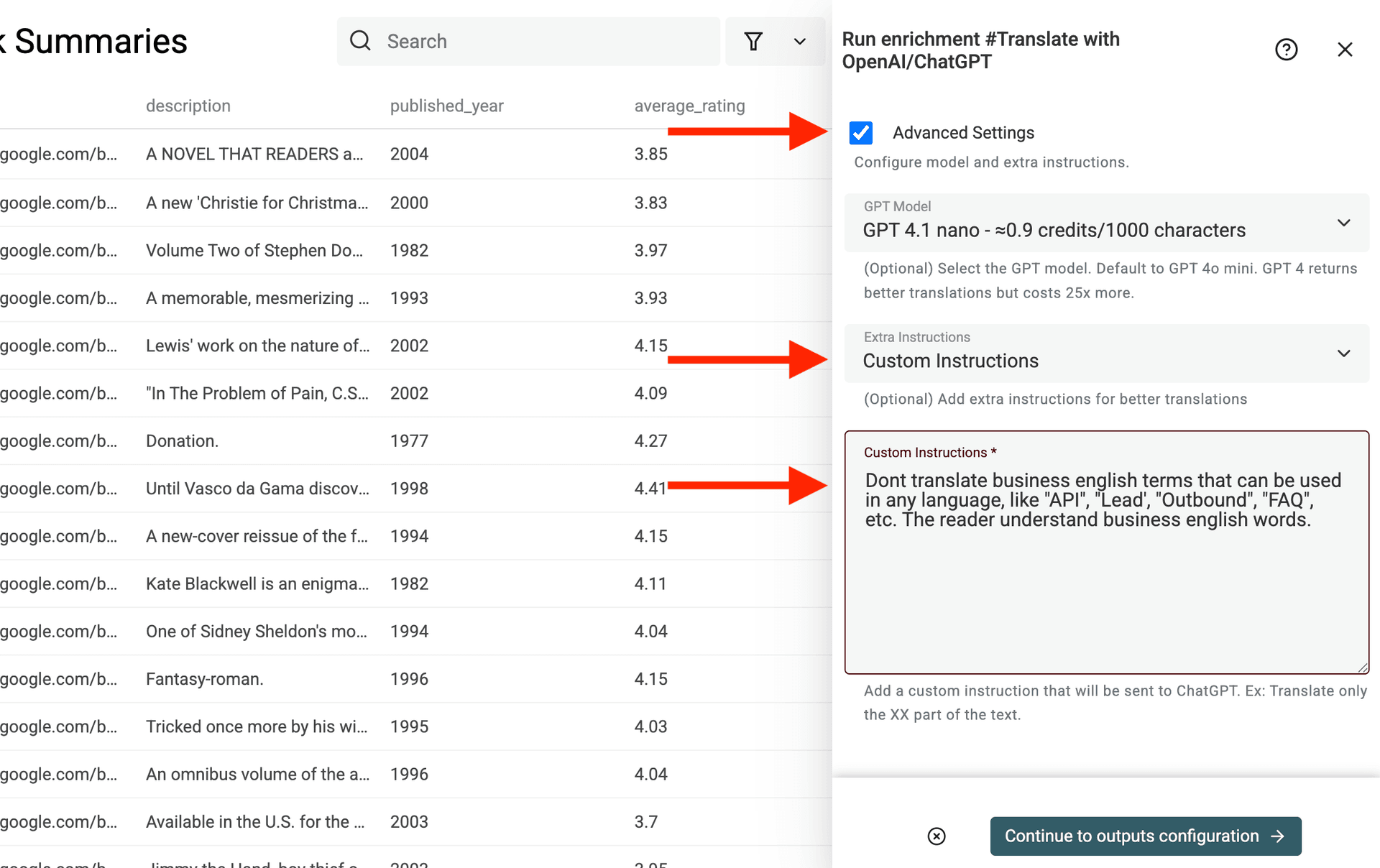Open the help question mark icon
This screenshot has height=868, width=1380.
tap(1286, 50)
